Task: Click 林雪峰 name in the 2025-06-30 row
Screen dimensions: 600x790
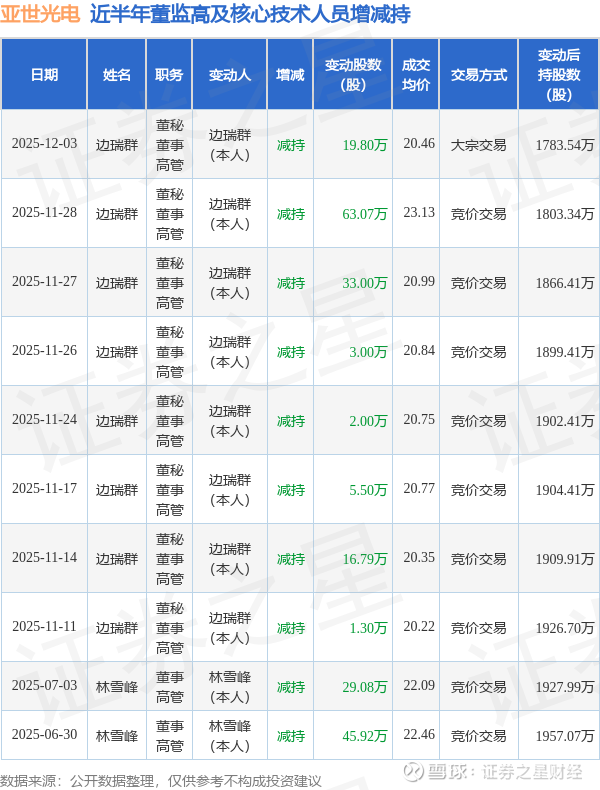Action: (x=117, y=735)
